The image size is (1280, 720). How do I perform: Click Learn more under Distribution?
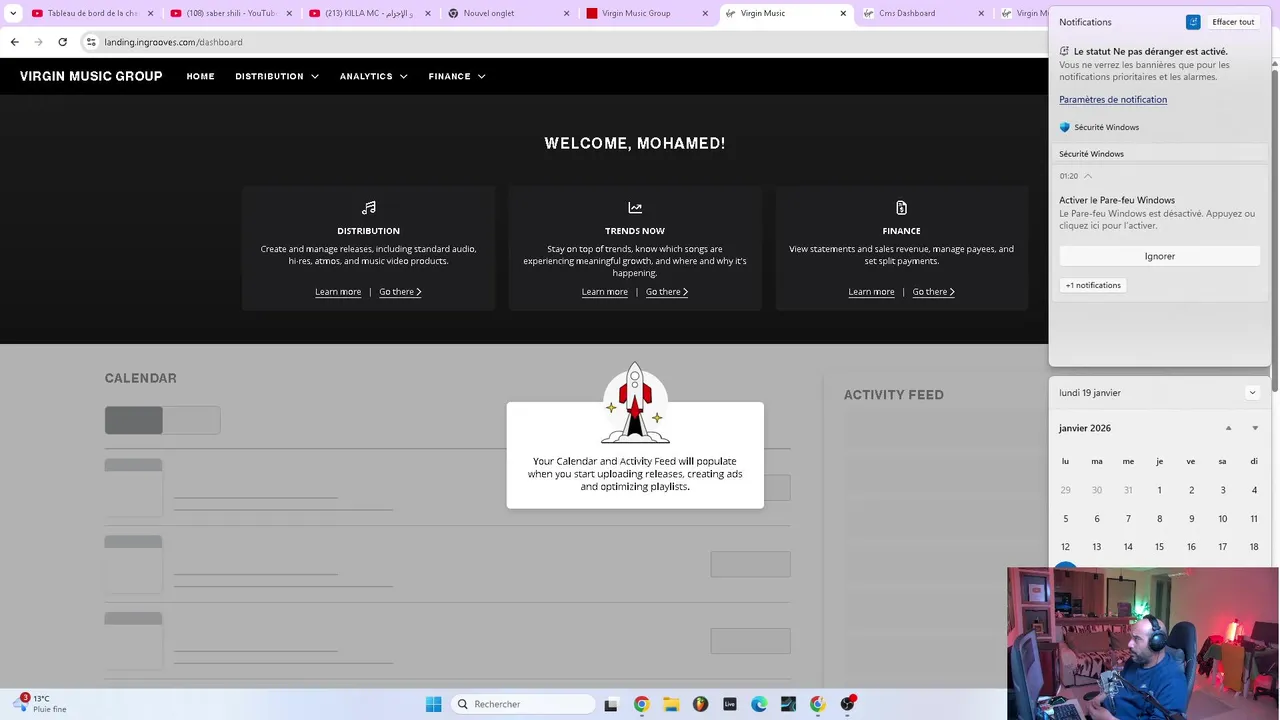tap(338, 292)
